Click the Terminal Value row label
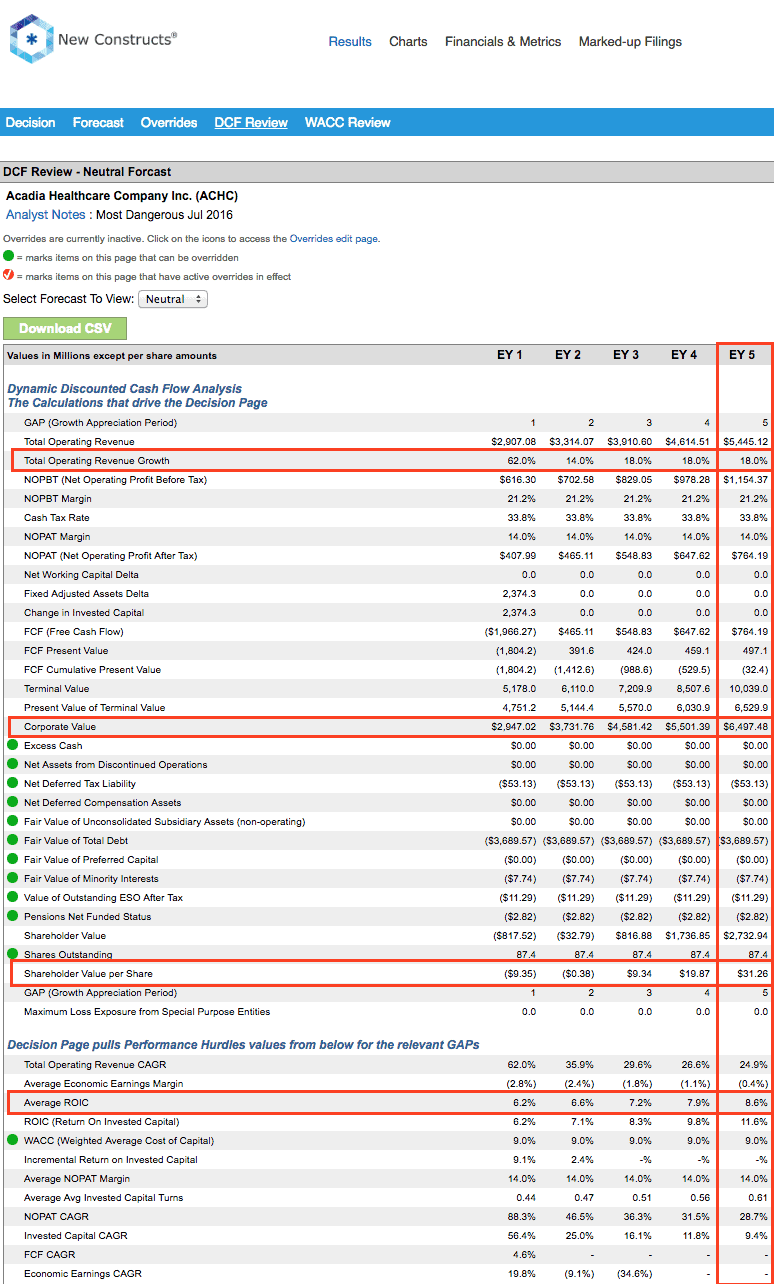Screen dimensions: 774x1284 click(x=56, y=689)
